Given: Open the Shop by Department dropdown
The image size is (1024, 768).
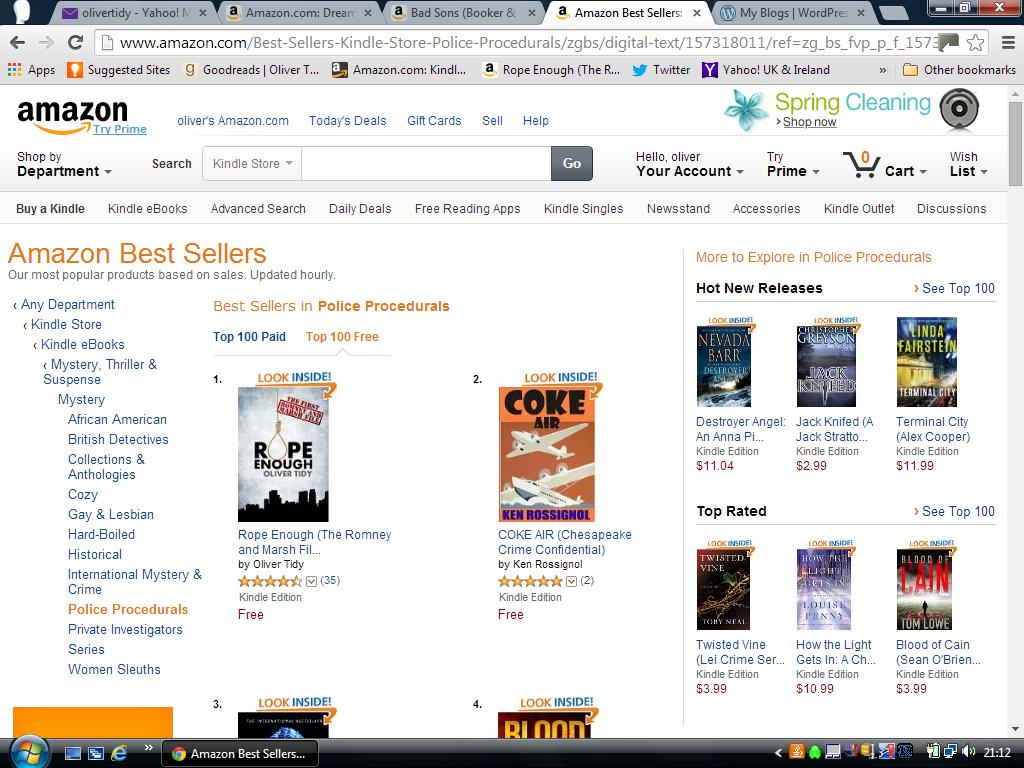Looking at the screenshot, I should pyautogui.click(x=64, y=164).
